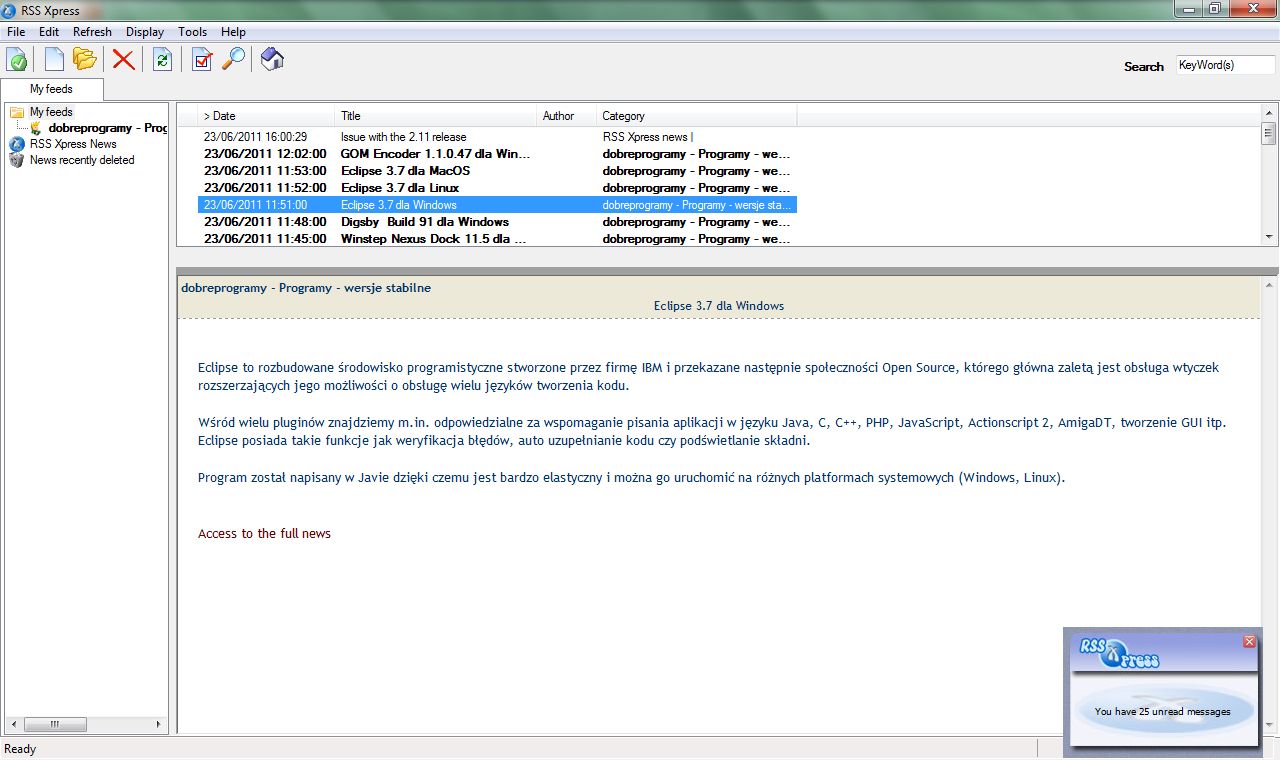
Task: Click the RSS Xpress title bar app icon
Action: click(x=11, y=9)
